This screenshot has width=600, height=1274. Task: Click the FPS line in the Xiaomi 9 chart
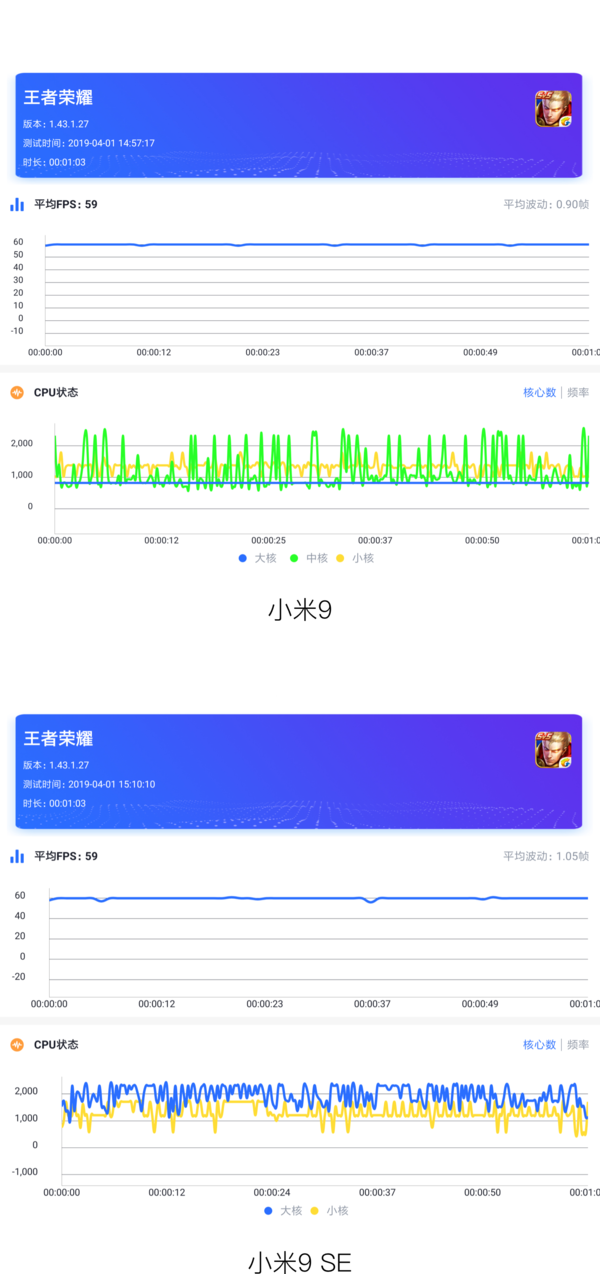coord(316,244)
